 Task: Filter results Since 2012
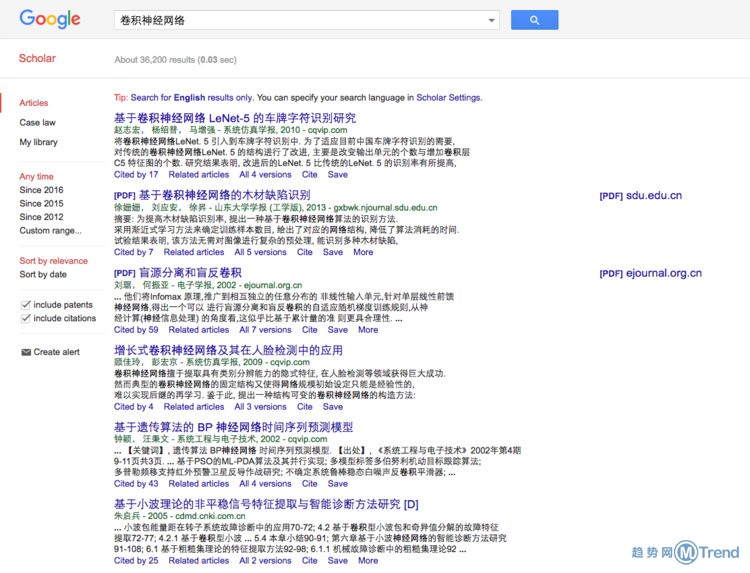pos(41,217)
